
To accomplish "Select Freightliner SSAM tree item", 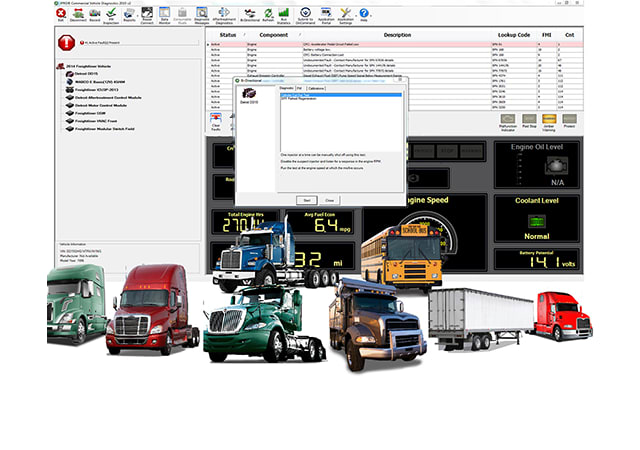I will [90, 113].
